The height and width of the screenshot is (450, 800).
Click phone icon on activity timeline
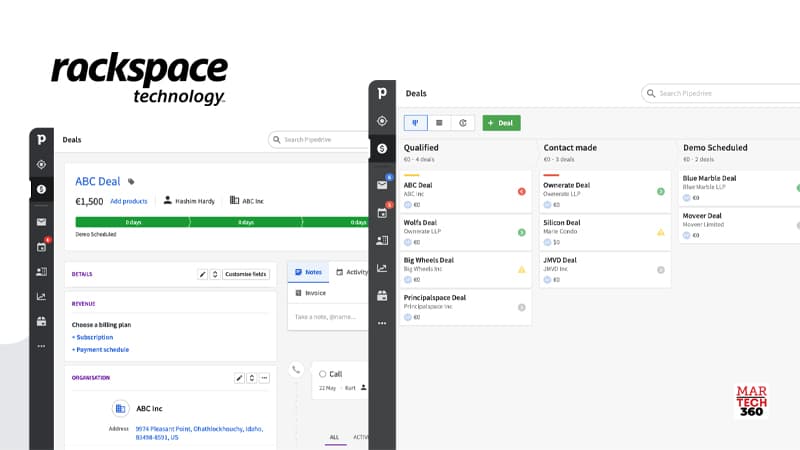296,369
